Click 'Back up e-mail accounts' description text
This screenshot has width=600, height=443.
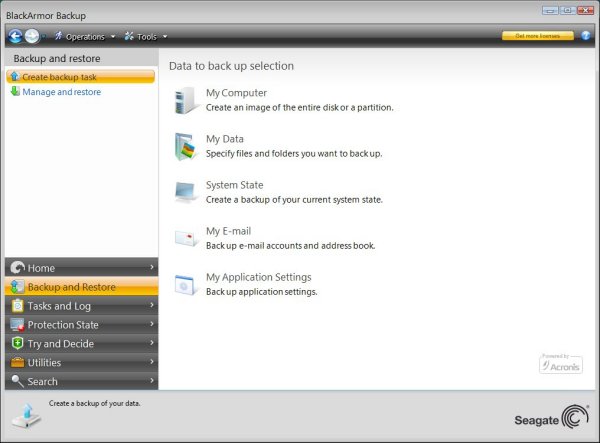click(x=290, y=246)
